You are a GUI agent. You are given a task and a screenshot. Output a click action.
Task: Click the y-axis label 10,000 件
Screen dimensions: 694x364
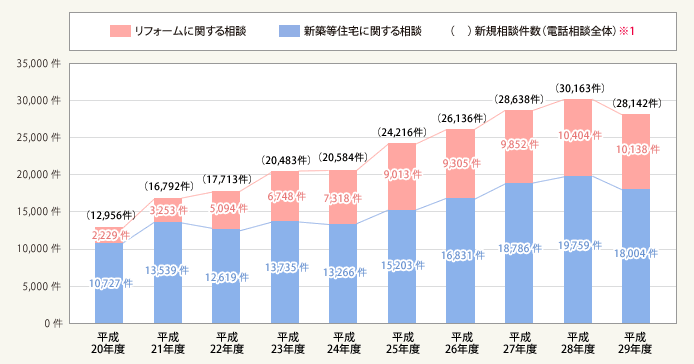coord(39,249)
